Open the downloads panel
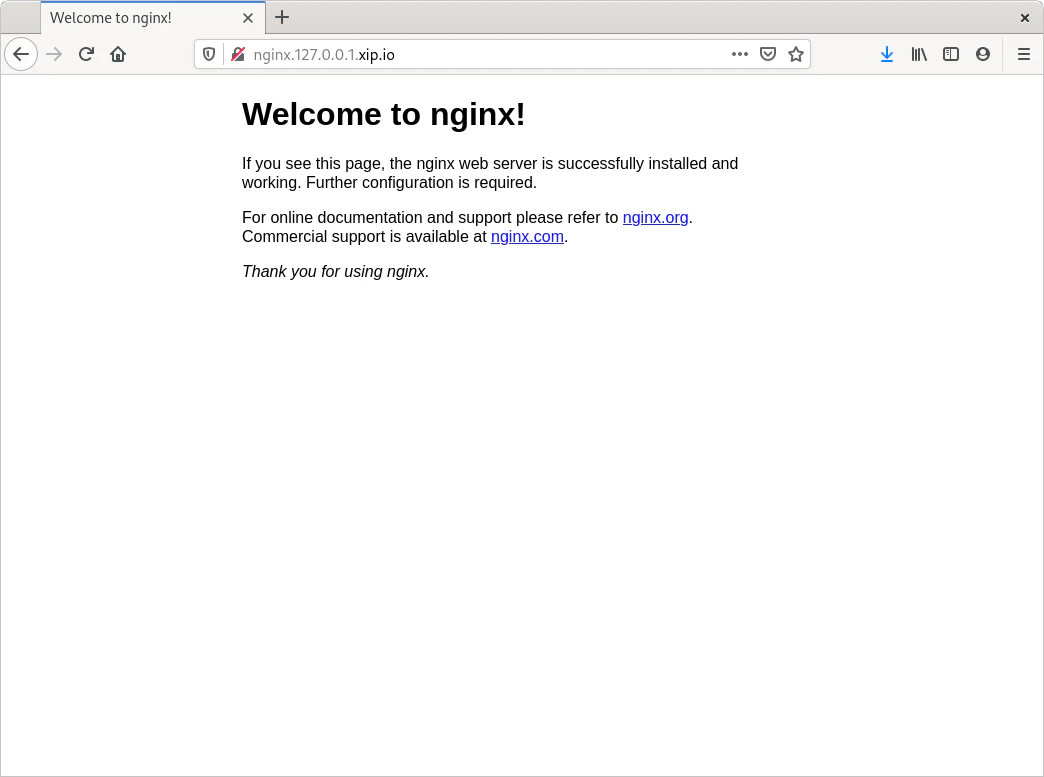Image resolution: width=1044 pixels, height=777 pixels. (x=886, y=54)
